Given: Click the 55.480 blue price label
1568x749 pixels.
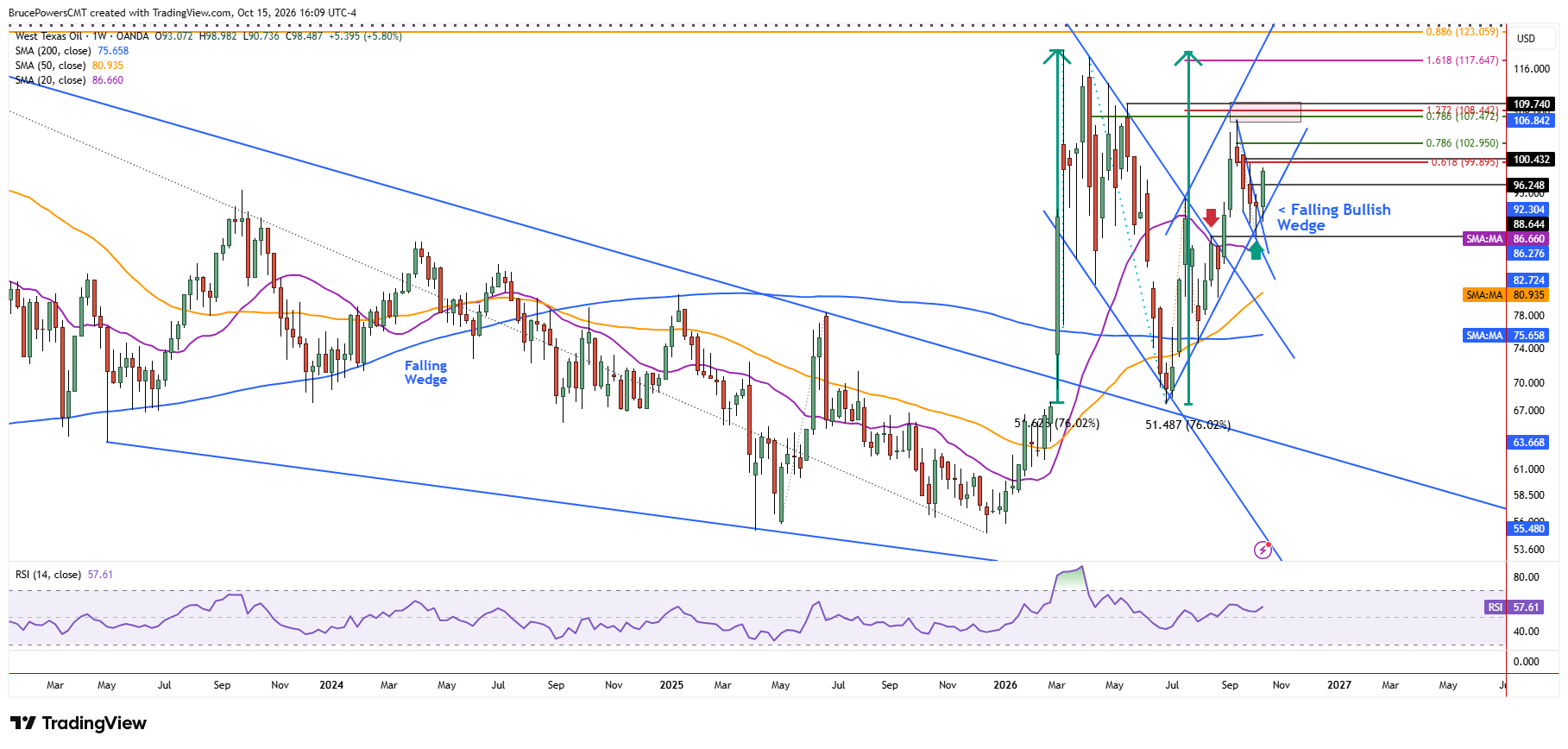Looking at the screenshot, I should click(x=1529, y=529).
